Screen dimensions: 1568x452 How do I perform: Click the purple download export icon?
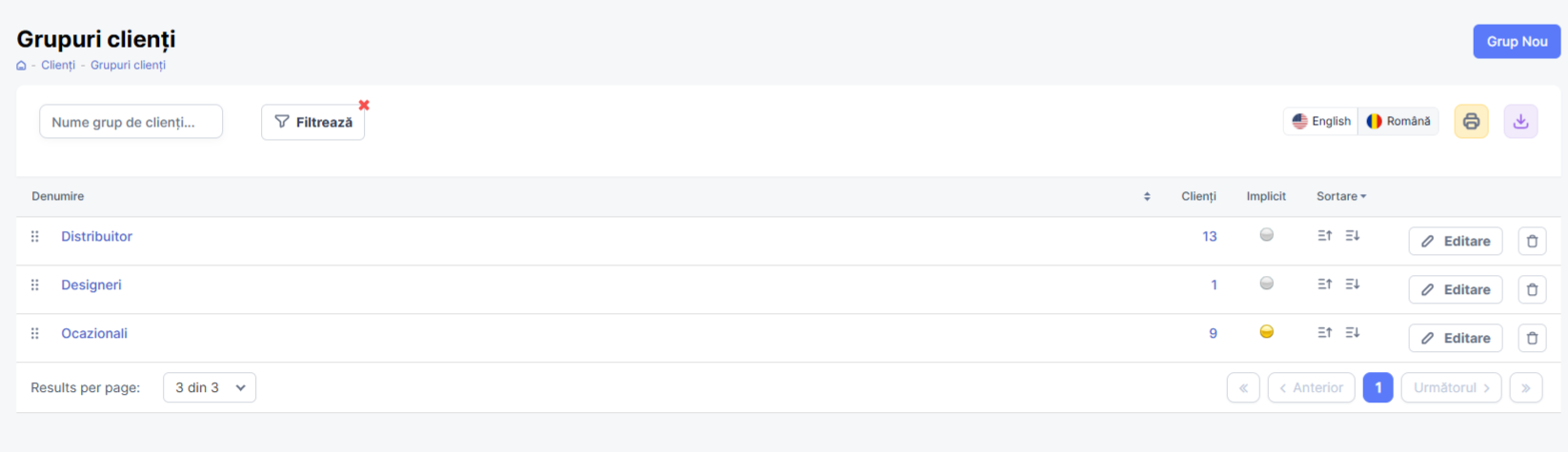click(x=1520, y=121)
